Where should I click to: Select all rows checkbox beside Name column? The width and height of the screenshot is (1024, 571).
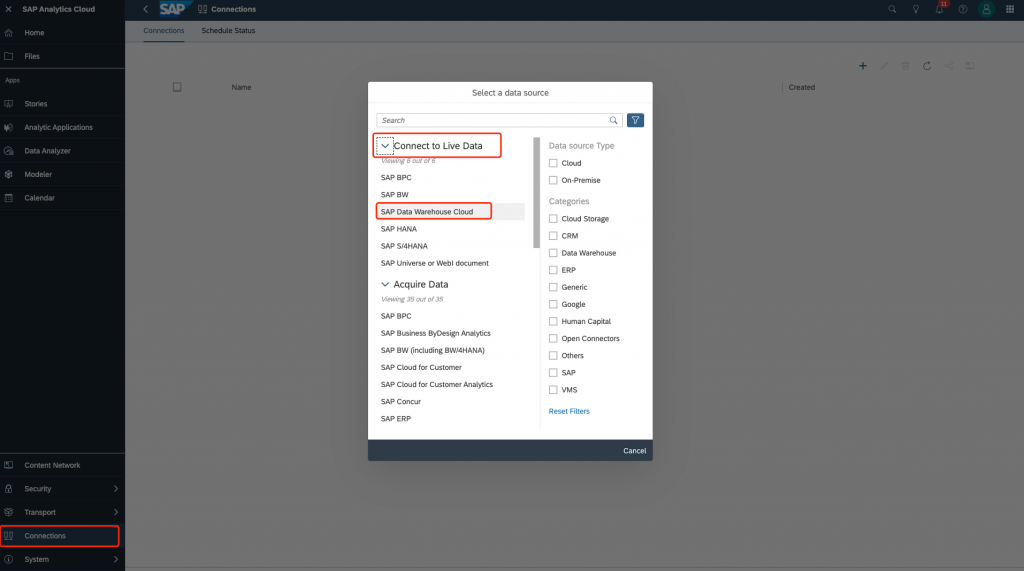177,87
